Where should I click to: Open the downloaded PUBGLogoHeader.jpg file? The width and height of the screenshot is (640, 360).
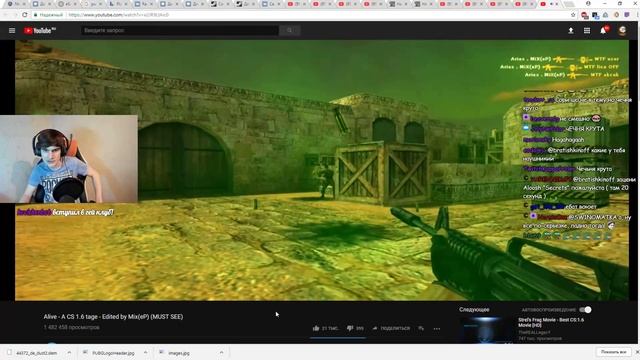coord(109,353)
